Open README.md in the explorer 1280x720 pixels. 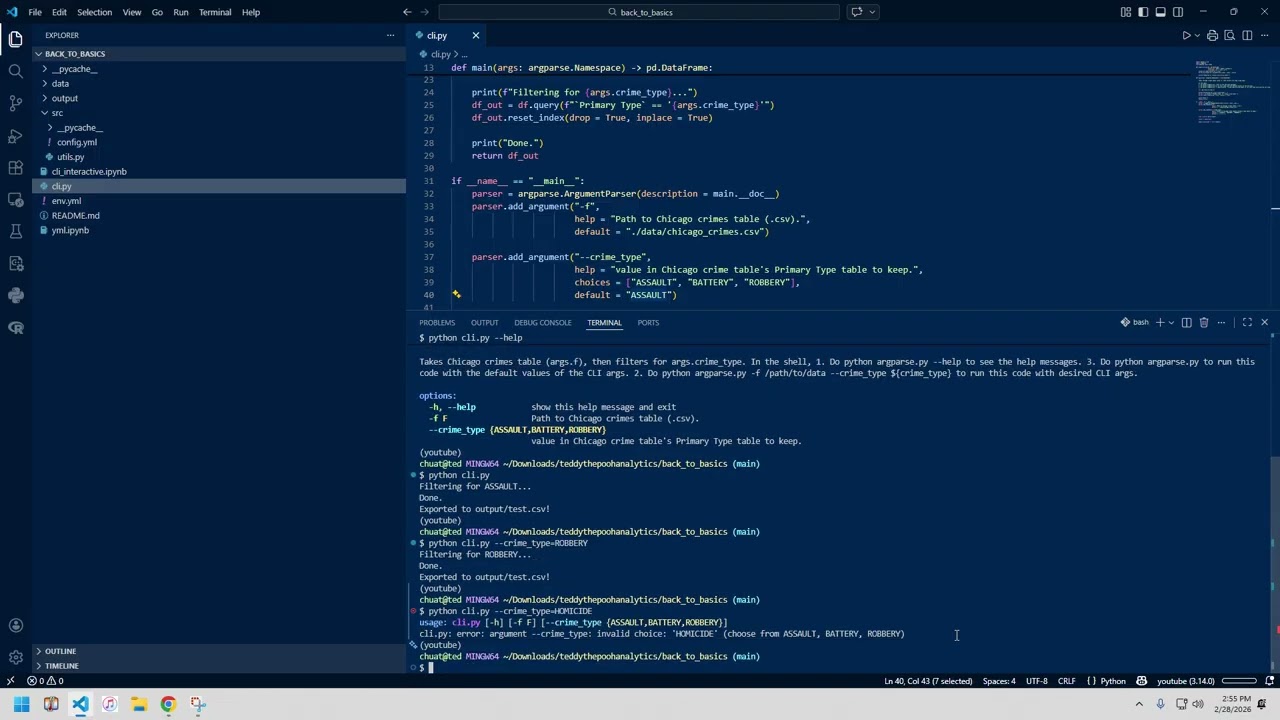[x=75, y=216]
